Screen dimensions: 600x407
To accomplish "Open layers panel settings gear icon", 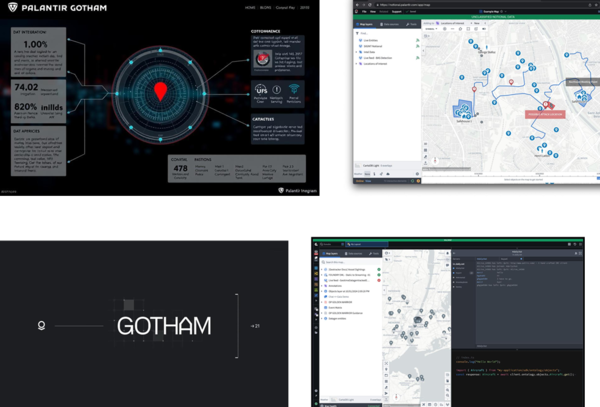I will click(417, 174).
